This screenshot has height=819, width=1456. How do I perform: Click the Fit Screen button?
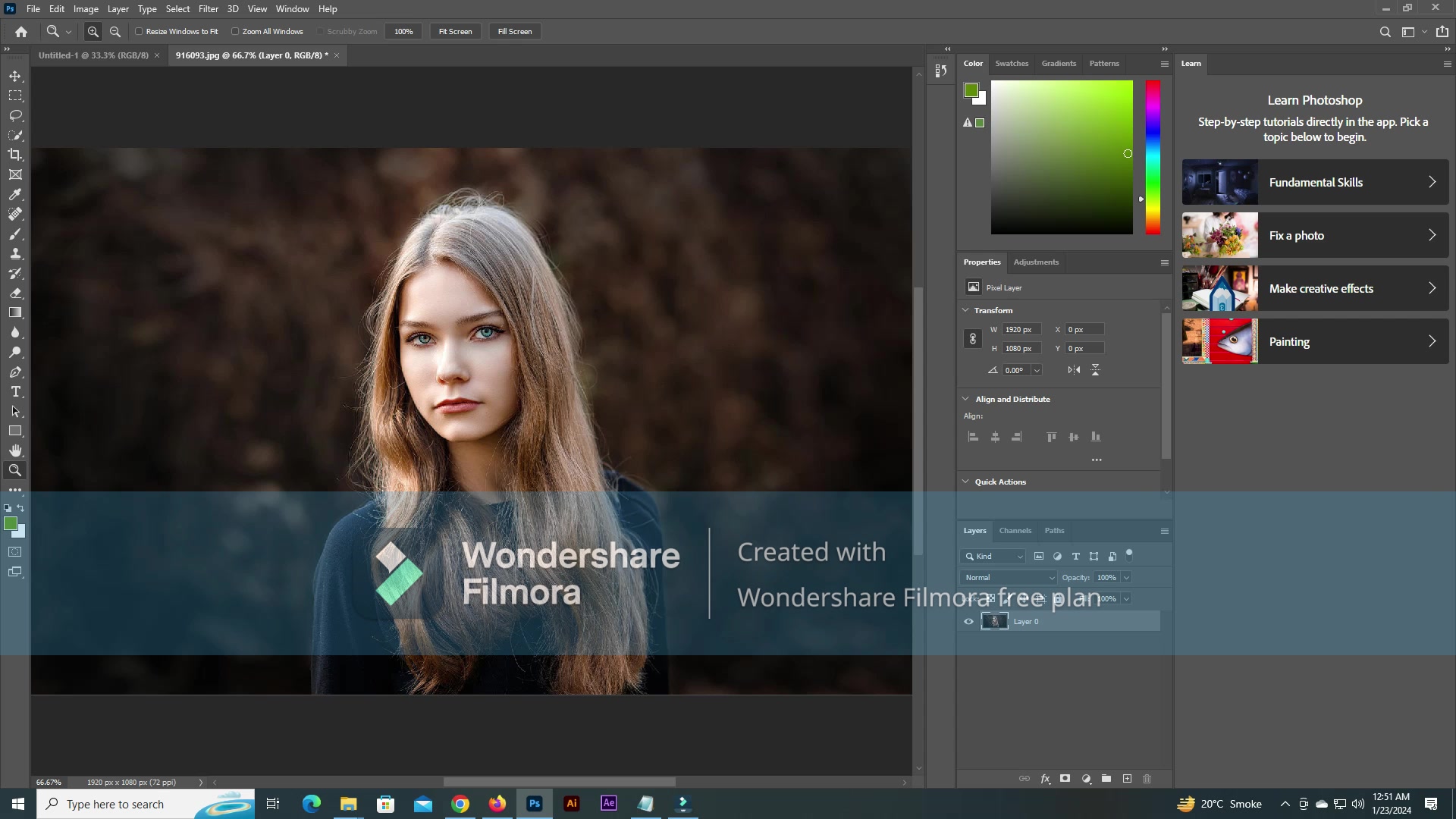(455, 32)
